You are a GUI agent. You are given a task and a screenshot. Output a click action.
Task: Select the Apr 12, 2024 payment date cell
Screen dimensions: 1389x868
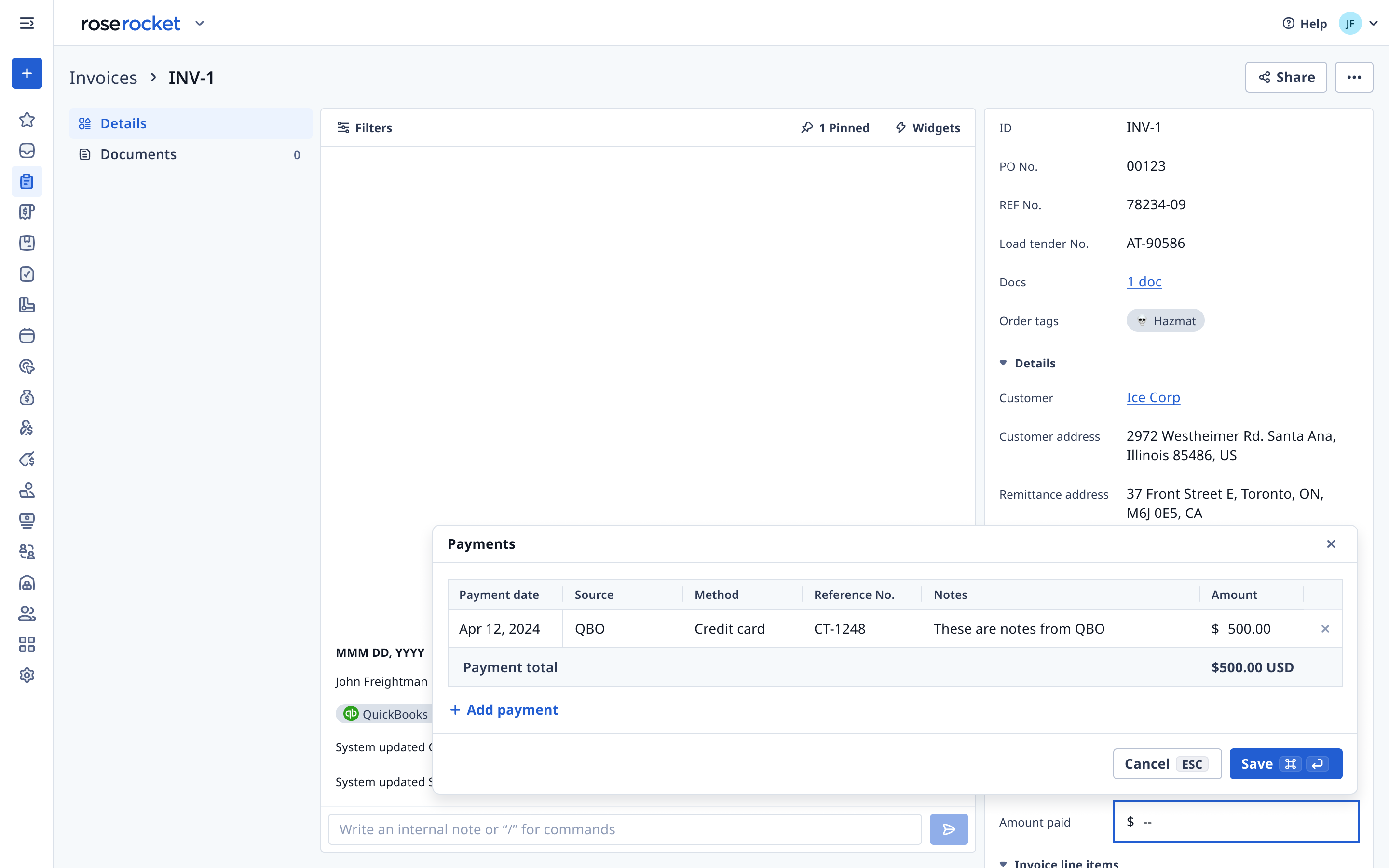click(x=505, y=629)
